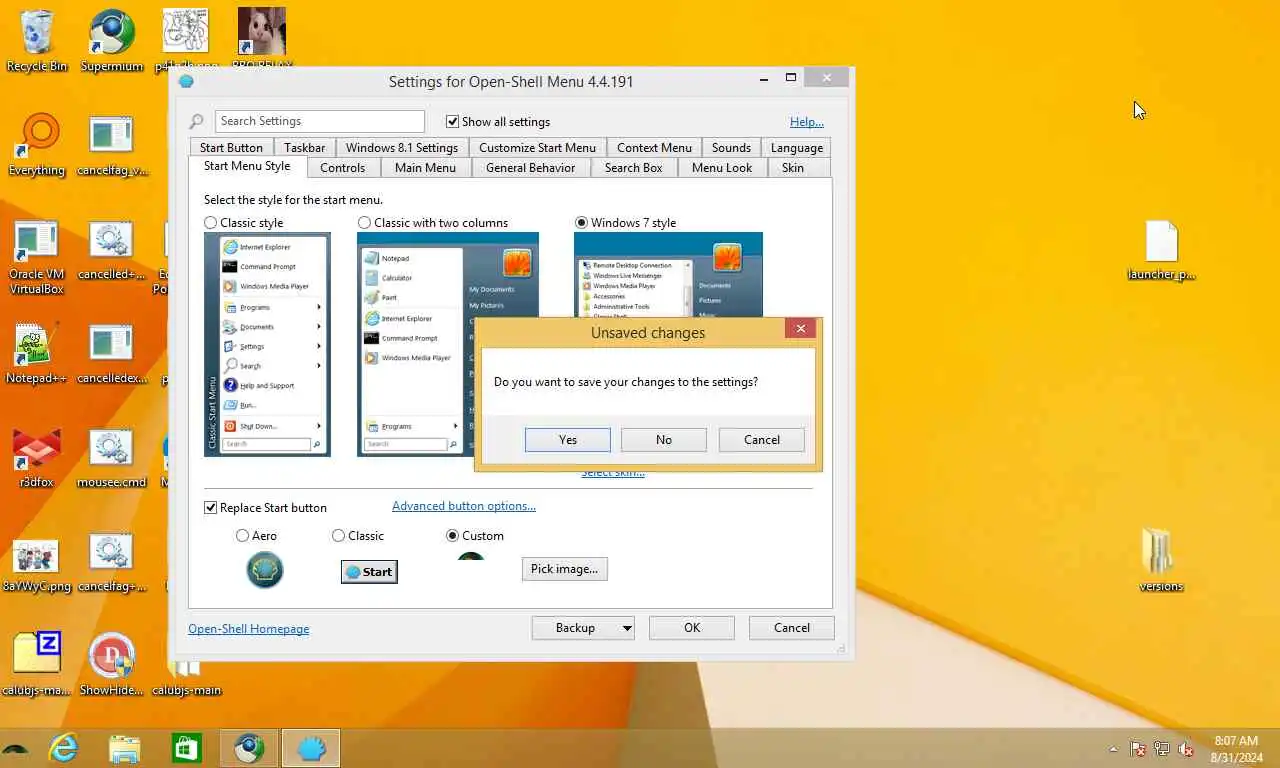Open File Explorer from the taskbar
Image resolution: width=1280 pixels, height=768 pixels.
pos(125,748)
